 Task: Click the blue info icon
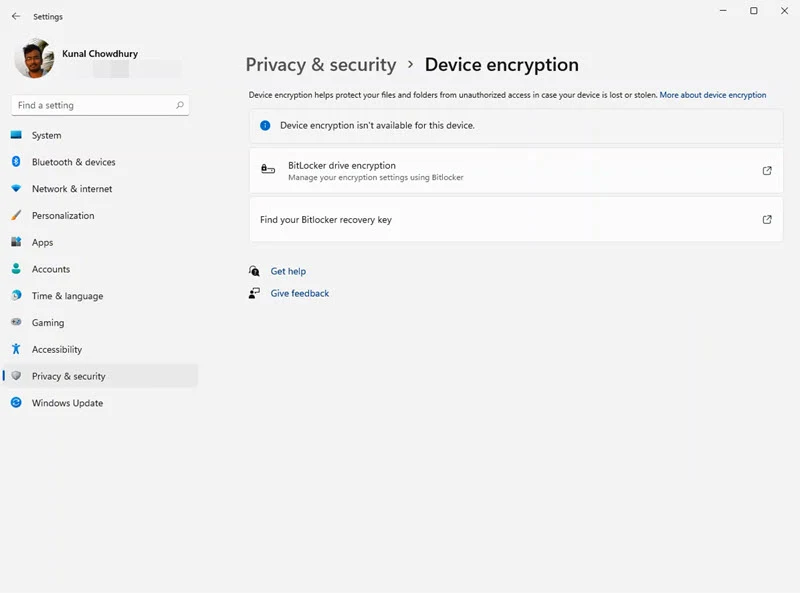point(265,125)
